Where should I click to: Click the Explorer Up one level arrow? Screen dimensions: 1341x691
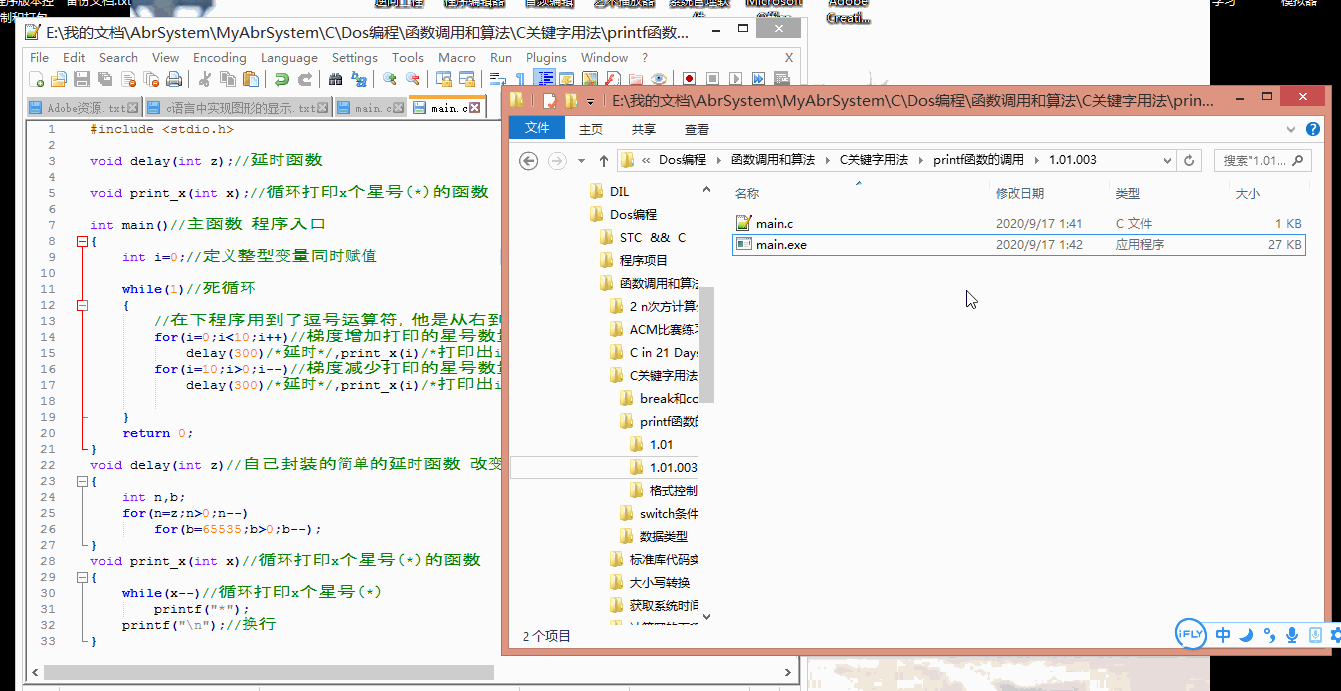pyautogui.click(x=603, y=160)
